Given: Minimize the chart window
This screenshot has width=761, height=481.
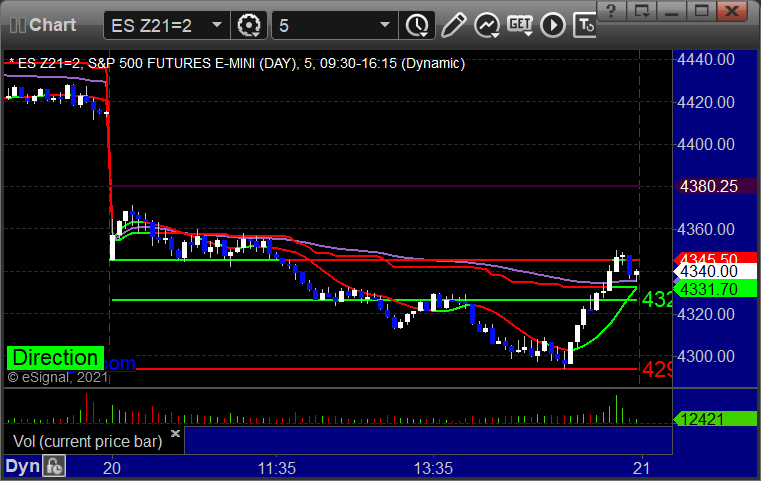Looking at the screenshot, I should (672, 10).
